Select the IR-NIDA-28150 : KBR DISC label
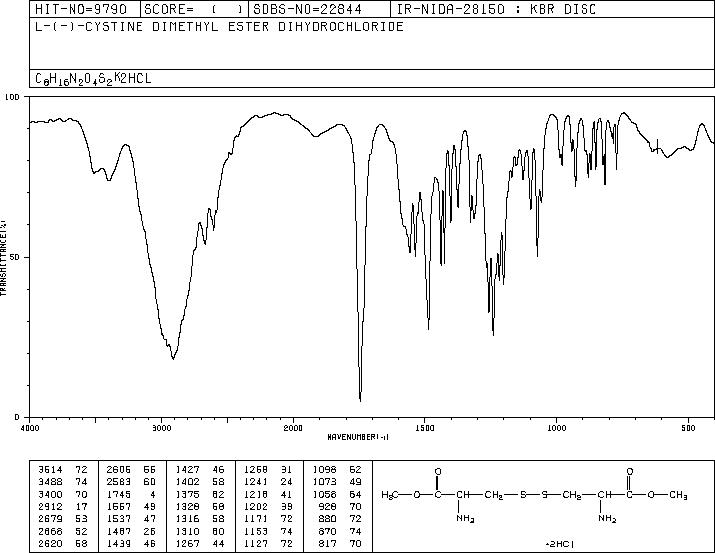Viewport: 715px width, 553px height. [x=496, y=9]
